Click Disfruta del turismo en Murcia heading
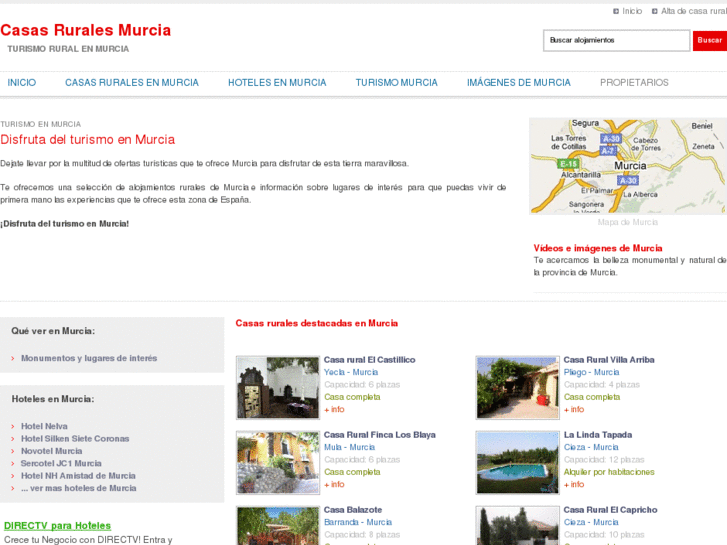727x545 pixels. pyautogui.click(x=88, y=140)
